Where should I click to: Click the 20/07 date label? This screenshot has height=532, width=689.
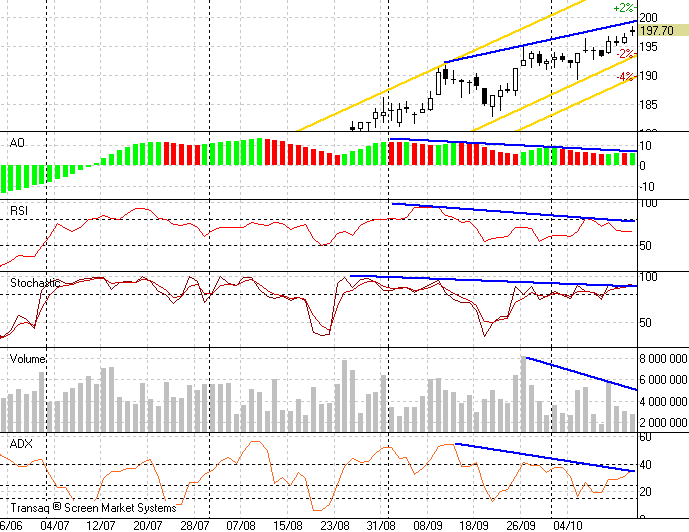point(148,525)
